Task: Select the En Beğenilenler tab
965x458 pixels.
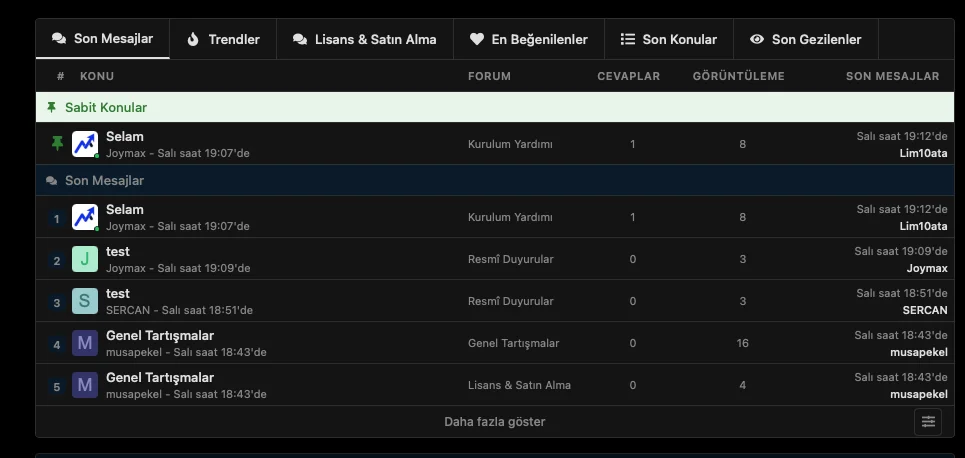Action: pyautogui.click(x=528, y=40)
